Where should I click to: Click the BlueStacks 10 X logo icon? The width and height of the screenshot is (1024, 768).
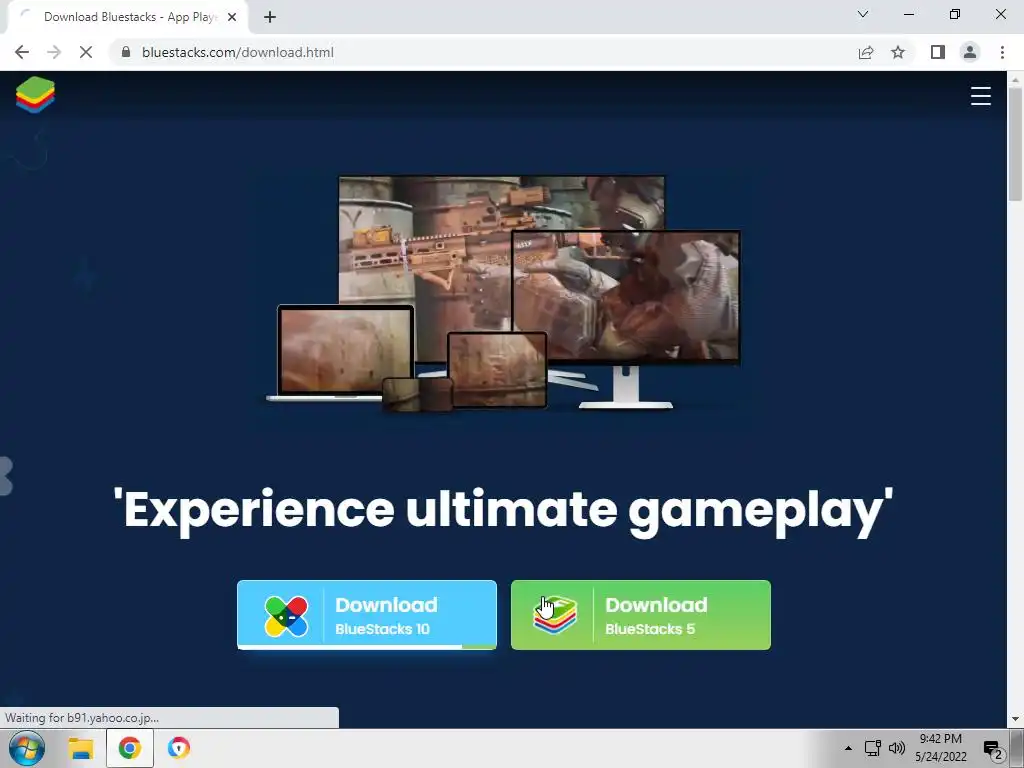point(286,615)
